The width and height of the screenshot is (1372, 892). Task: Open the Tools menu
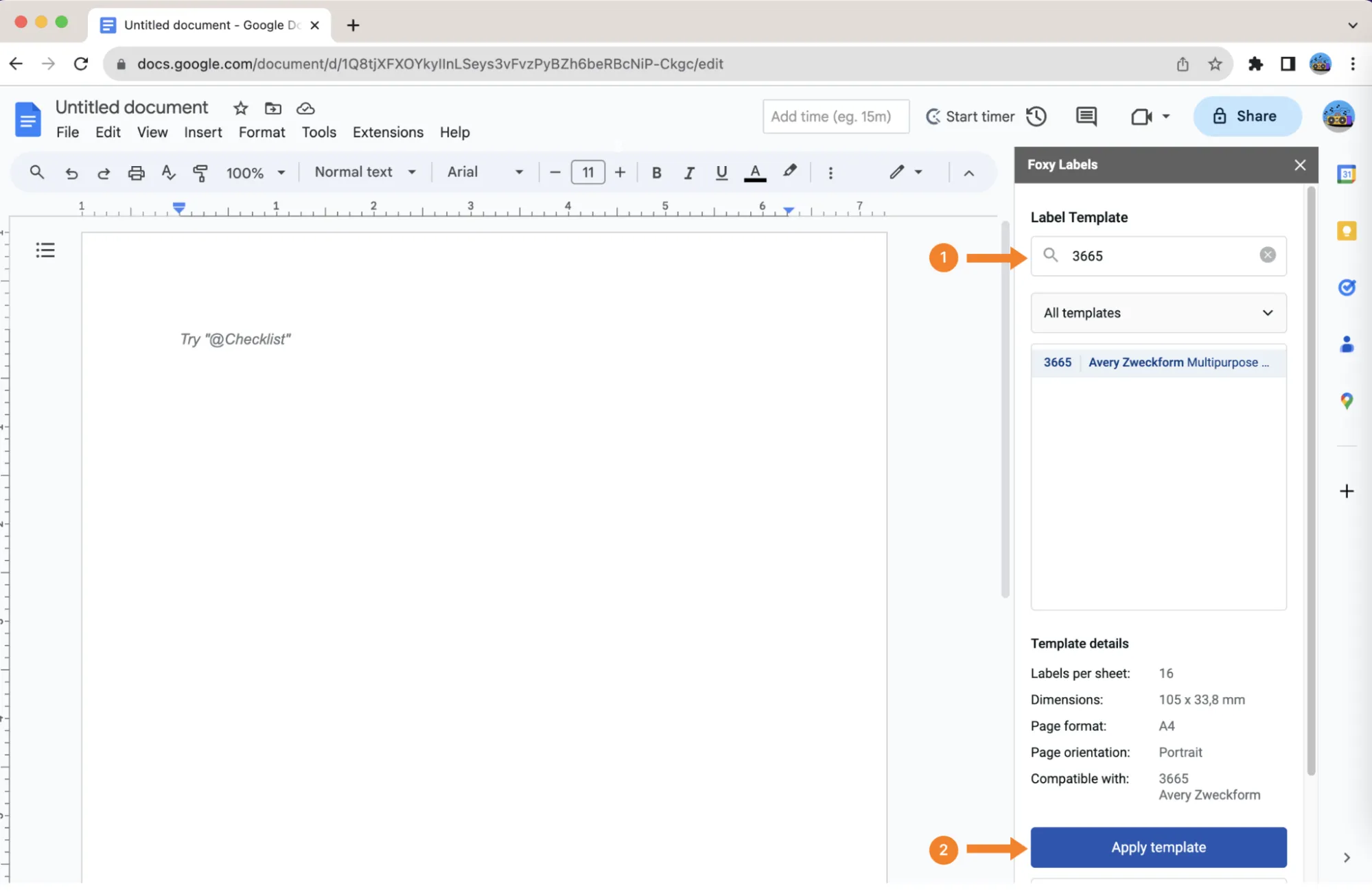click(x=319, y=132)
